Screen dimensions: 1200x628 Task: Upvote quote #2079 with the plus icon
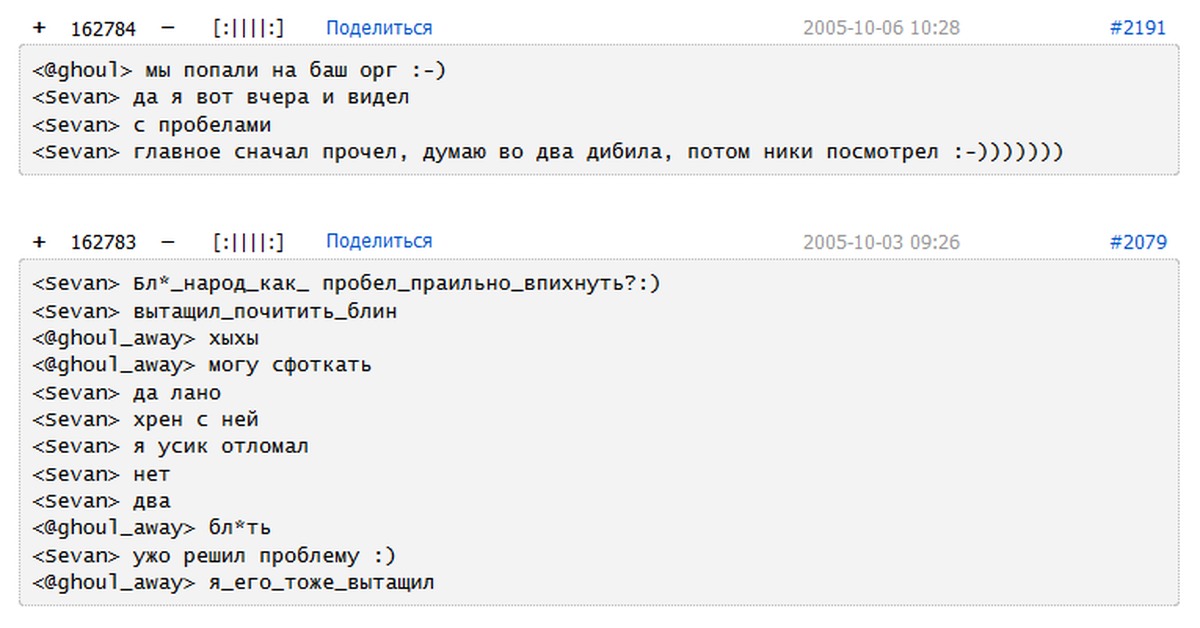pyautogui.click(x=39, y=242)
